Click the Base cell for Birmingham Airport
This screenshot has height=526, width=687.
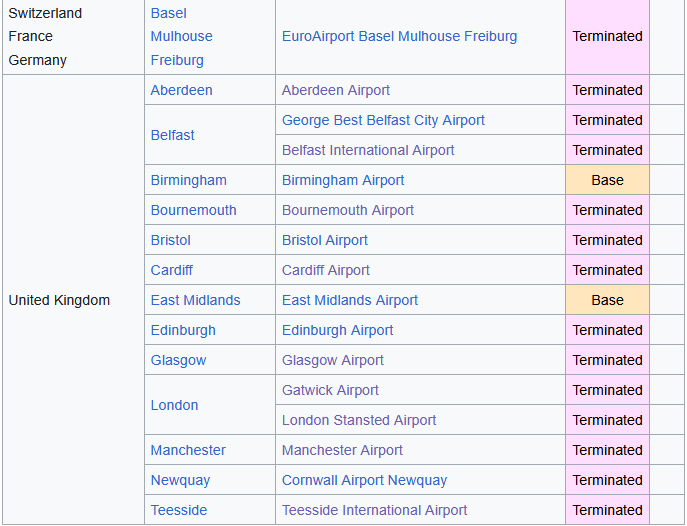point(607,180)
